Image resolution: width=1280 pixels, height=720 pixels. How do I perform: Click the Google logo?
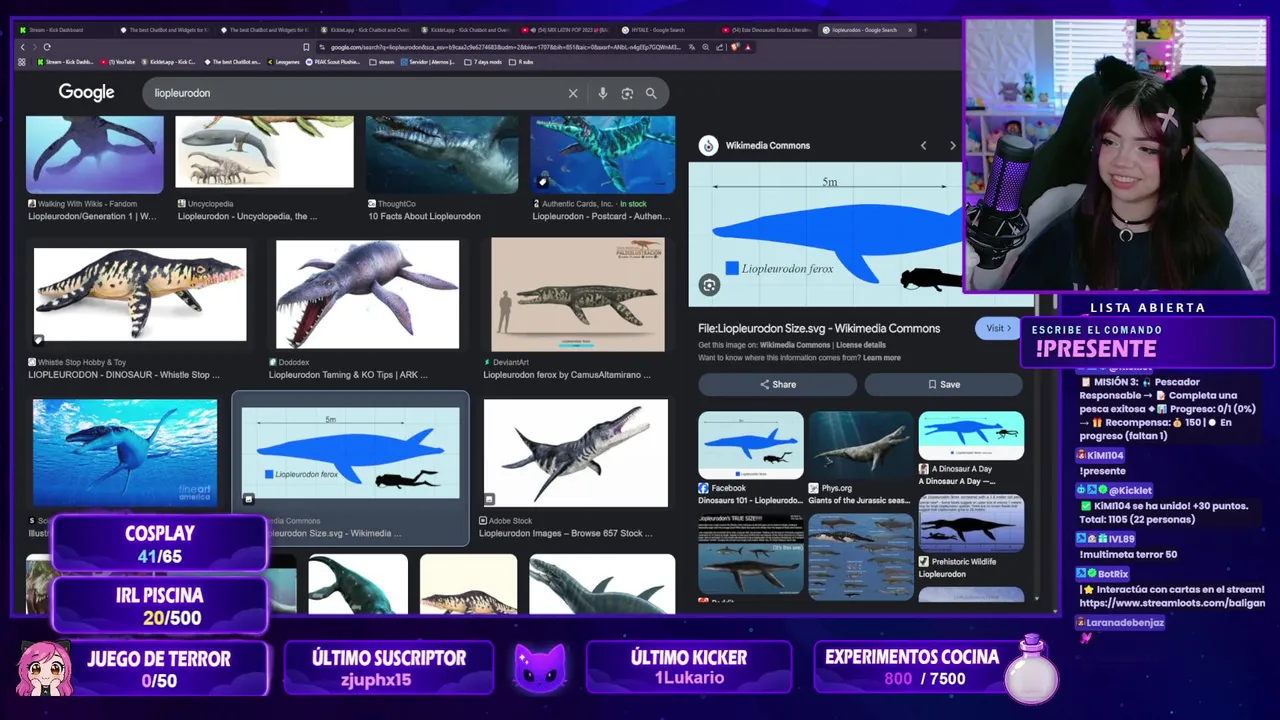coord(86,92)
